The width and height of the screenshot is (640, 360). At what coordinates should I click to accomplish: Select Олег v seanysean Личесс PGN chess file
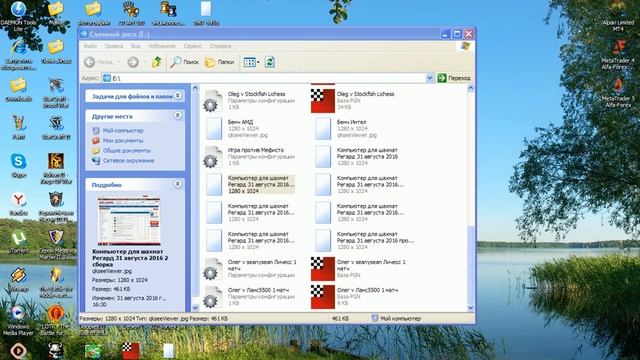tap(359, 269)
